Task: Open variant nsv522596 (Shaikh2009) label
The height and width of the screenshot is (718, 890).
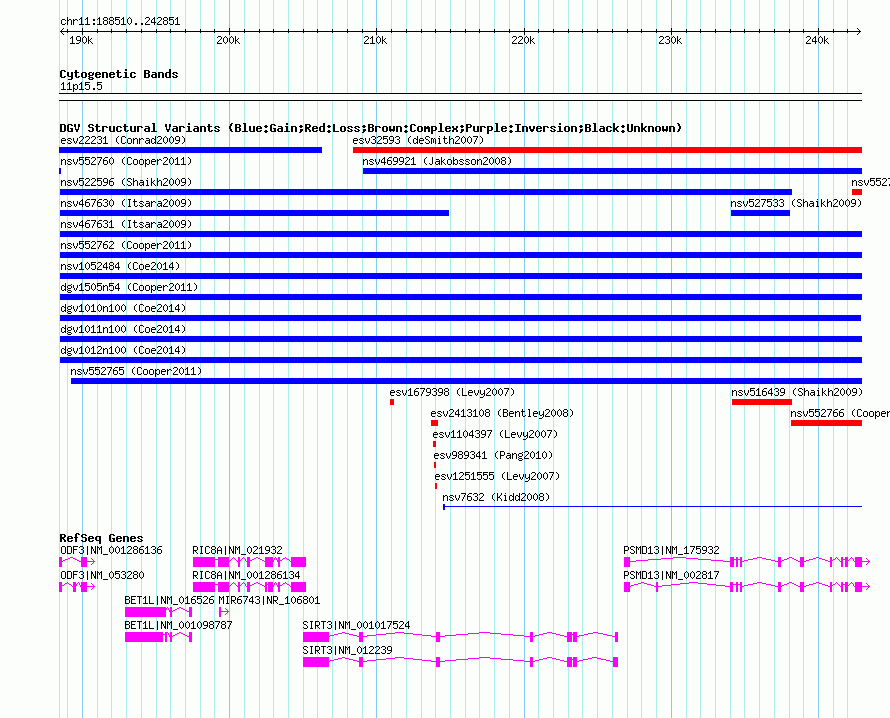Action: point(126,182)
